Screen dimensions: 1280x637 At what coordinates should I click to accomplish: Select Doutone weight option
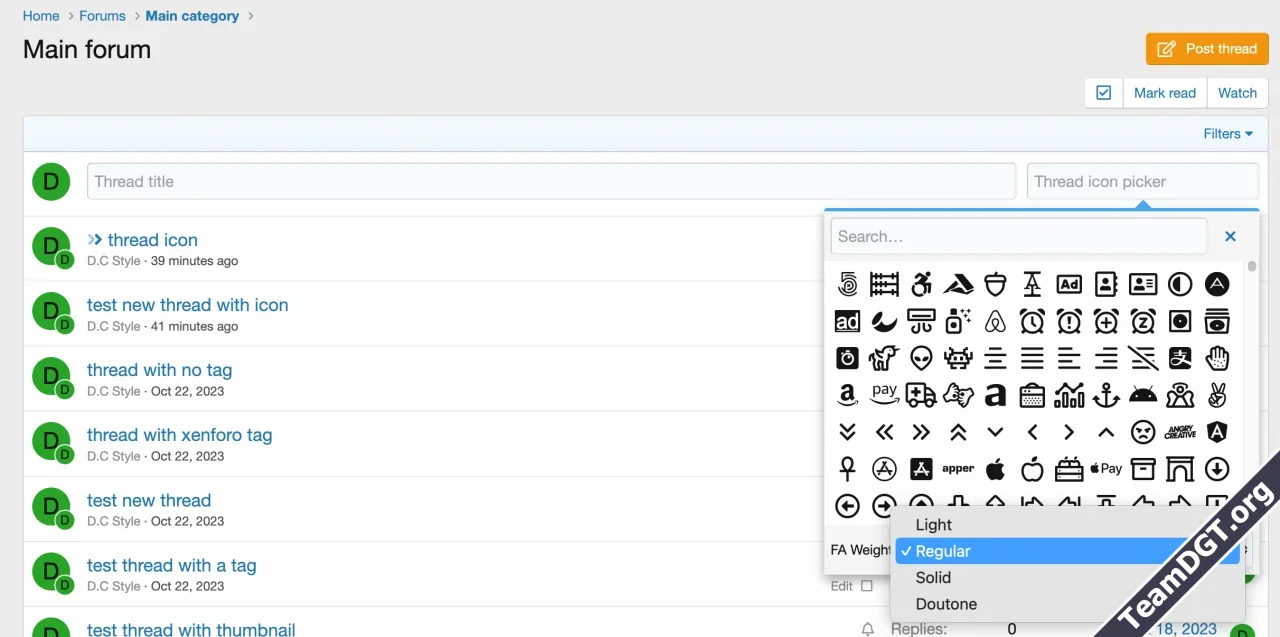point(946,604)
